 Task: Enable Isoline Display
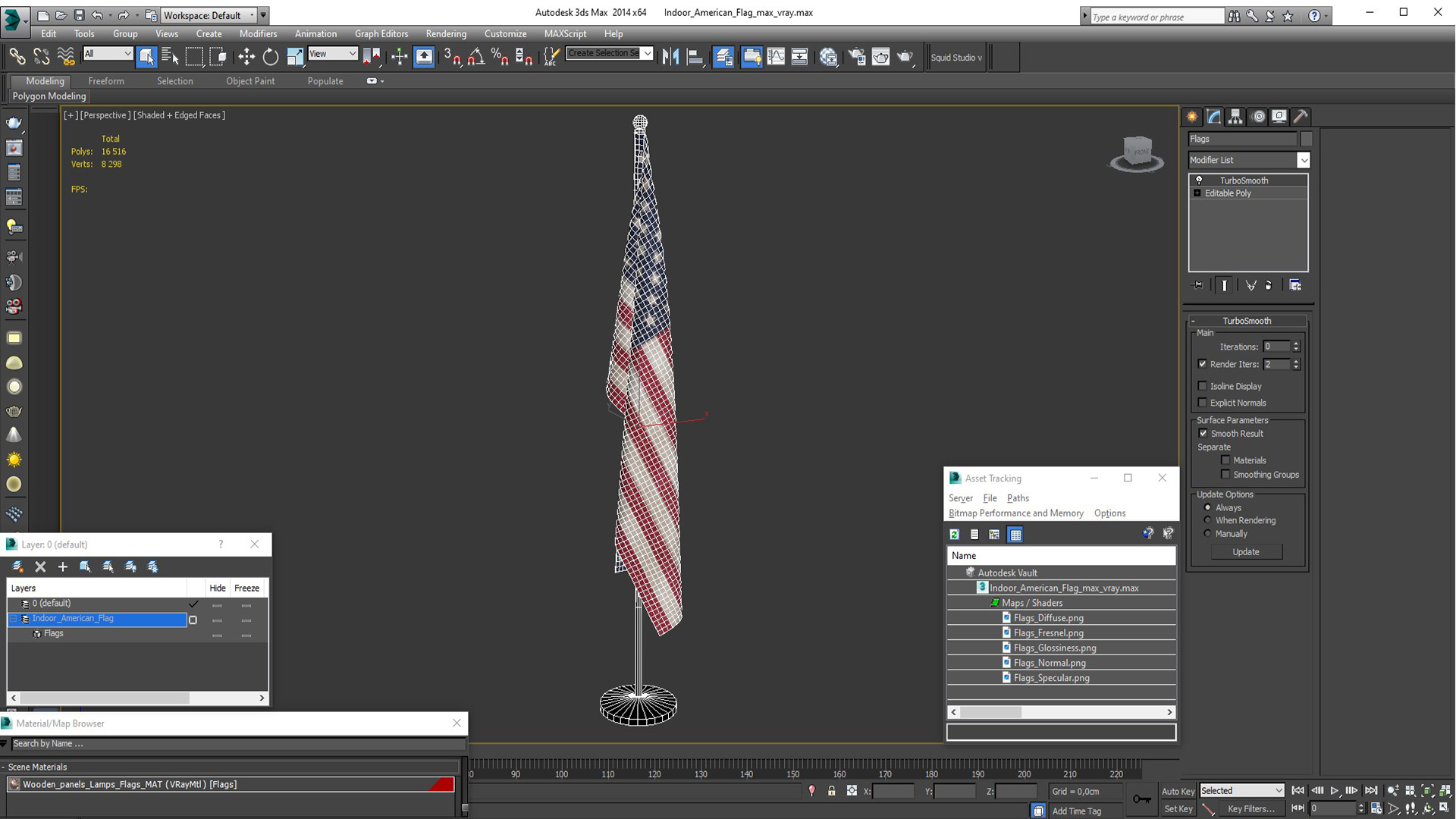point(1203,386)
